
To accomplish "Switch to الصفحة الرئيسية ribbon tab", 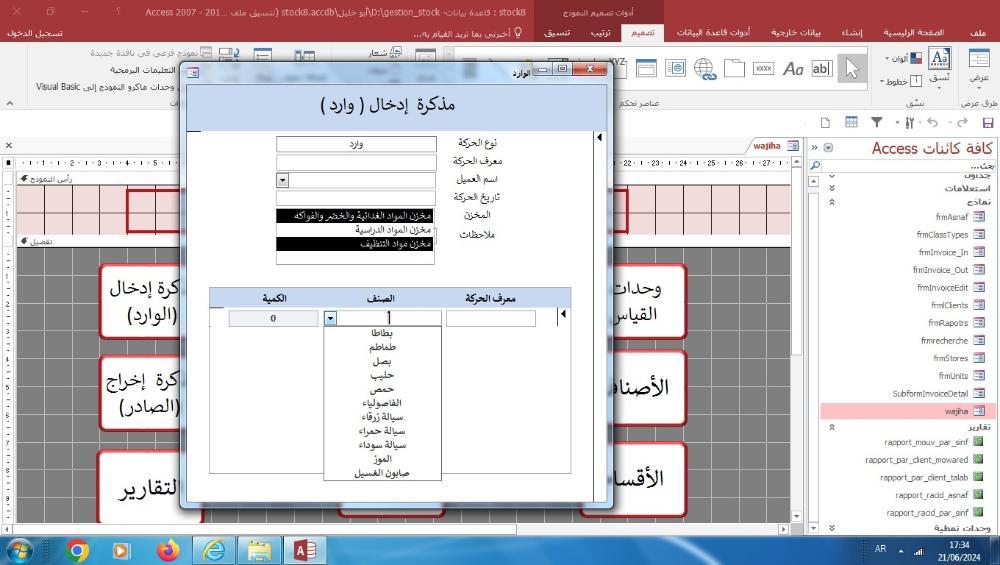I will (x=913, y=33).
